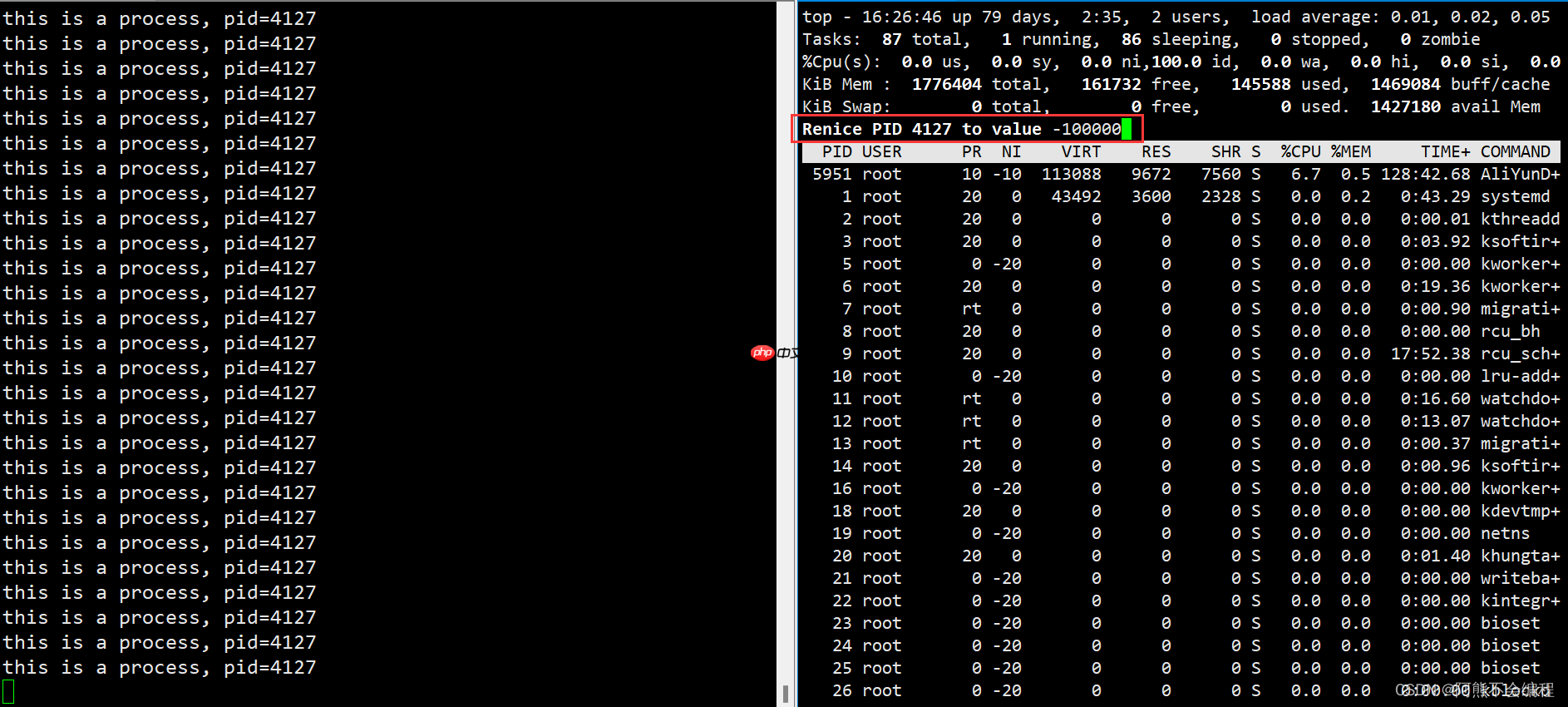Click the %CPU value 6.7
The height and width of the screenshot is (707, 1568).
1306,174
